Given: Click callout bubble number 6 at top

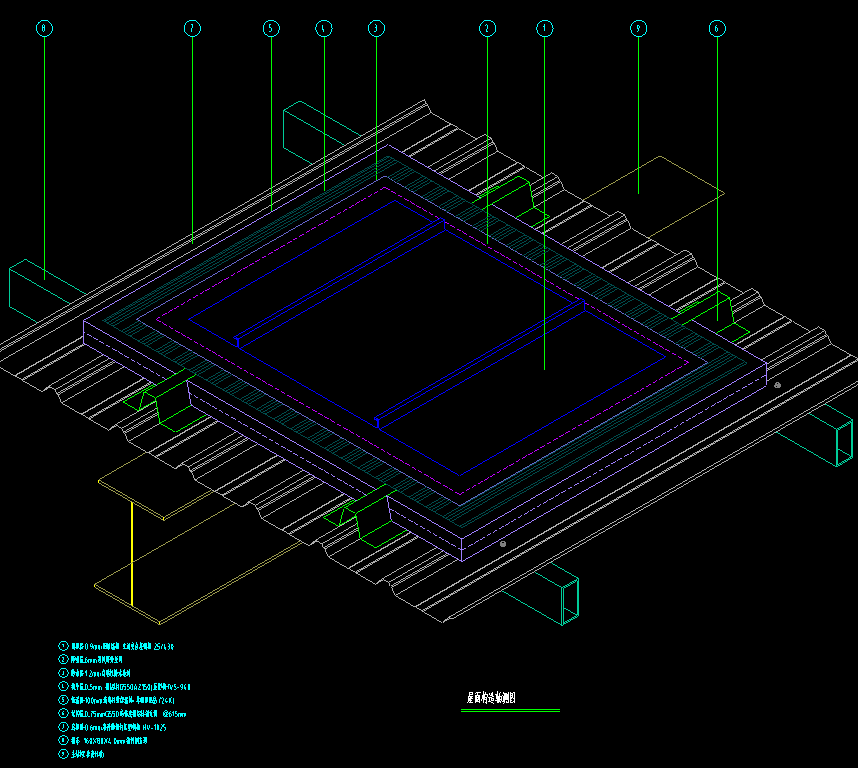Looking at the screenshot, I should (x=717, y=28).
